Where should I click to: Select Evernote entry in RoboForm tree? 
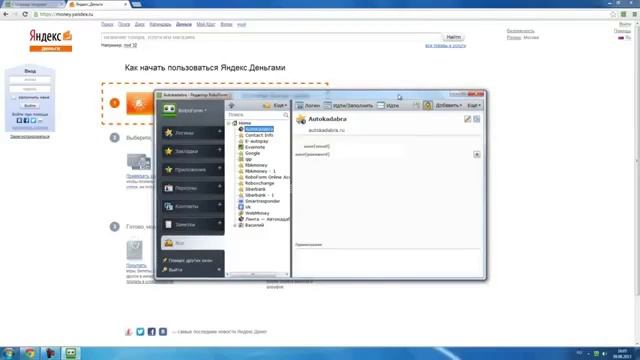click(255, 147)
